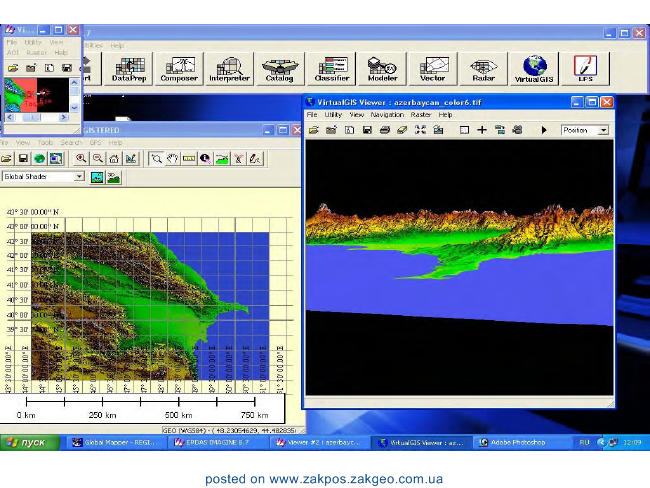Select the Radar module icon
650x488 pixels.
coord(483,69)
